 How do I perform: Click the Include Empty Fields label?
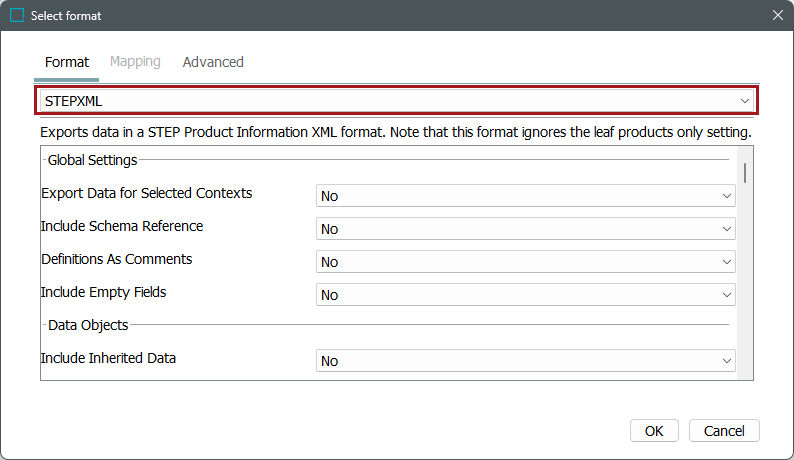pos(104,293)
